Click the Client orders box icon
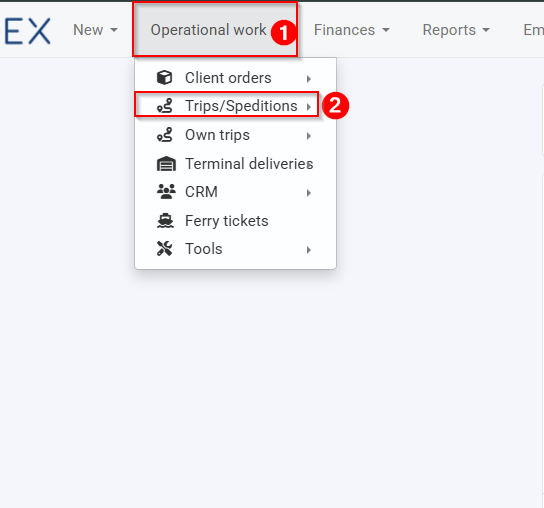 (x=164, y=77)
